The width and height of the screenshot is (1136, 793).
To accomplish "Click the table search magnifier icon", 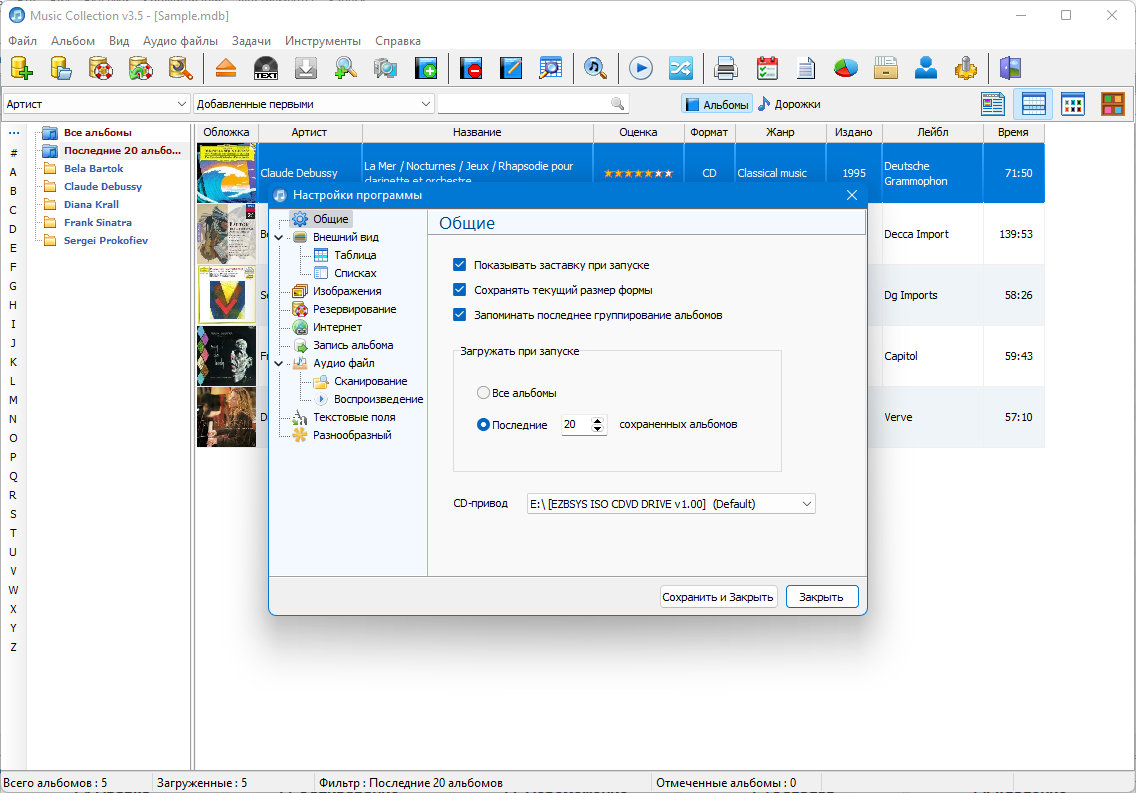I will (x=551, y=68).
